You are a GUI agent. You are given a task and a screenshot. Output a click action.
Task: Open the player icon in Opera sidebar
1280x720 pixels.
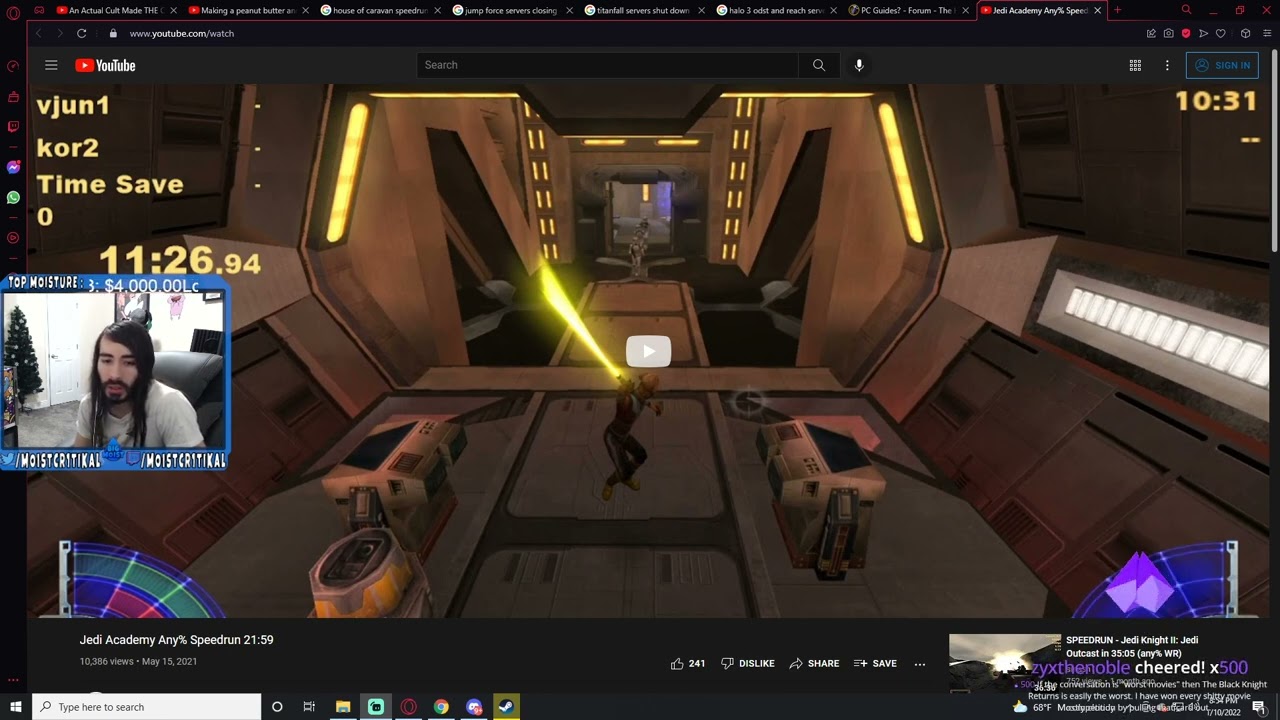(x=13, y=238)
